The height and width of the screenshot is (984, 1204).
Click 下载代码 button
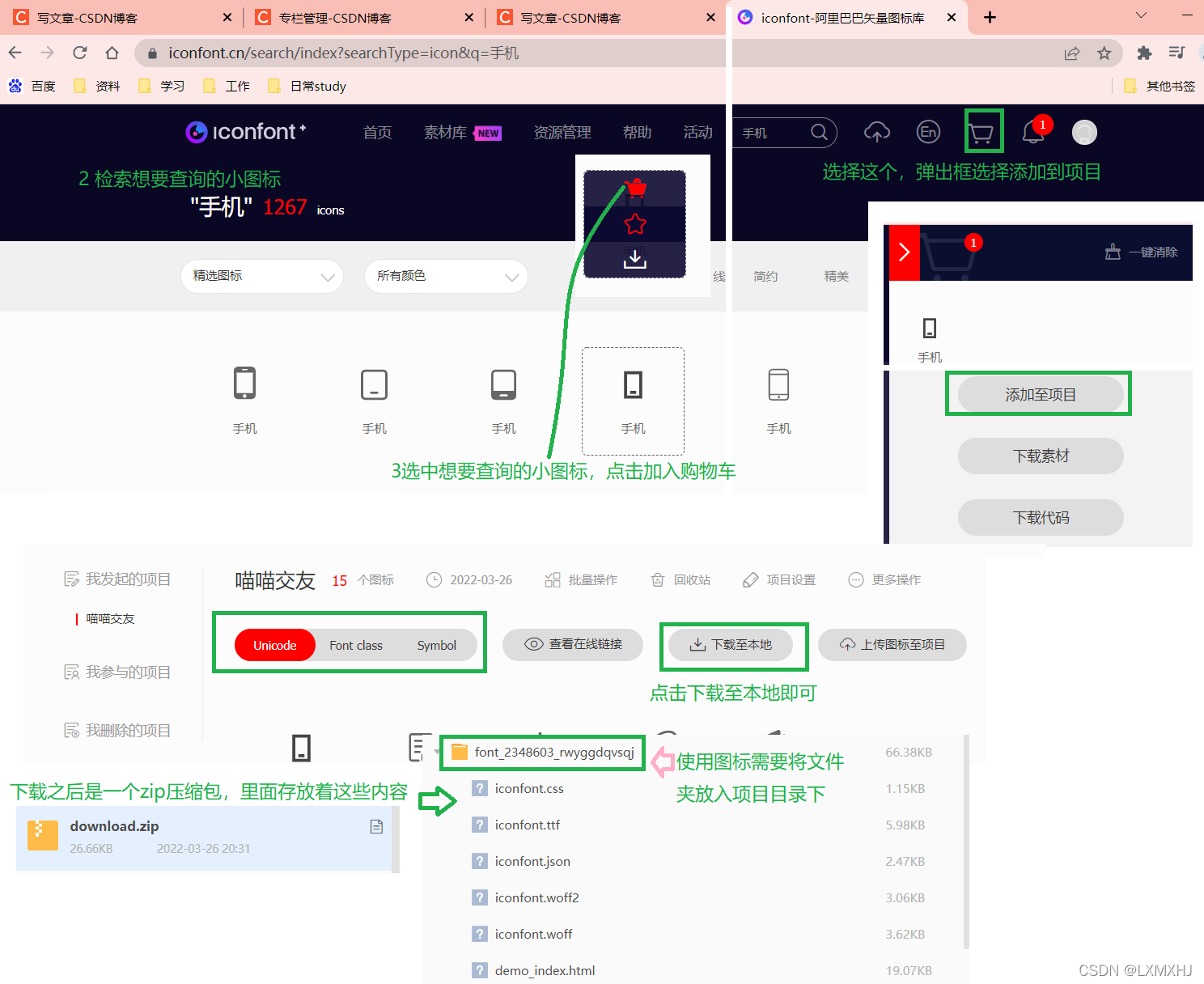(x=1041, y=518)
